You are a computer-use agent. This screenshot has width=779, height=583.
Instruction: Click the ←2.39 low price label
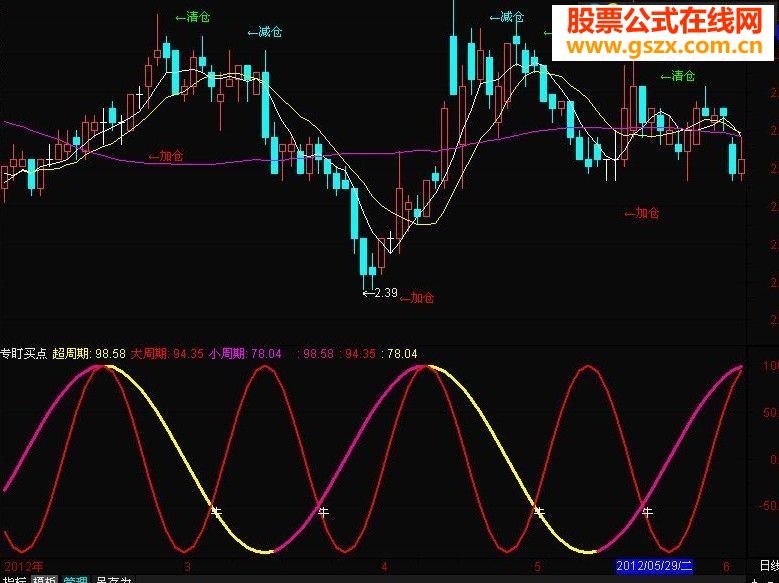380,293
